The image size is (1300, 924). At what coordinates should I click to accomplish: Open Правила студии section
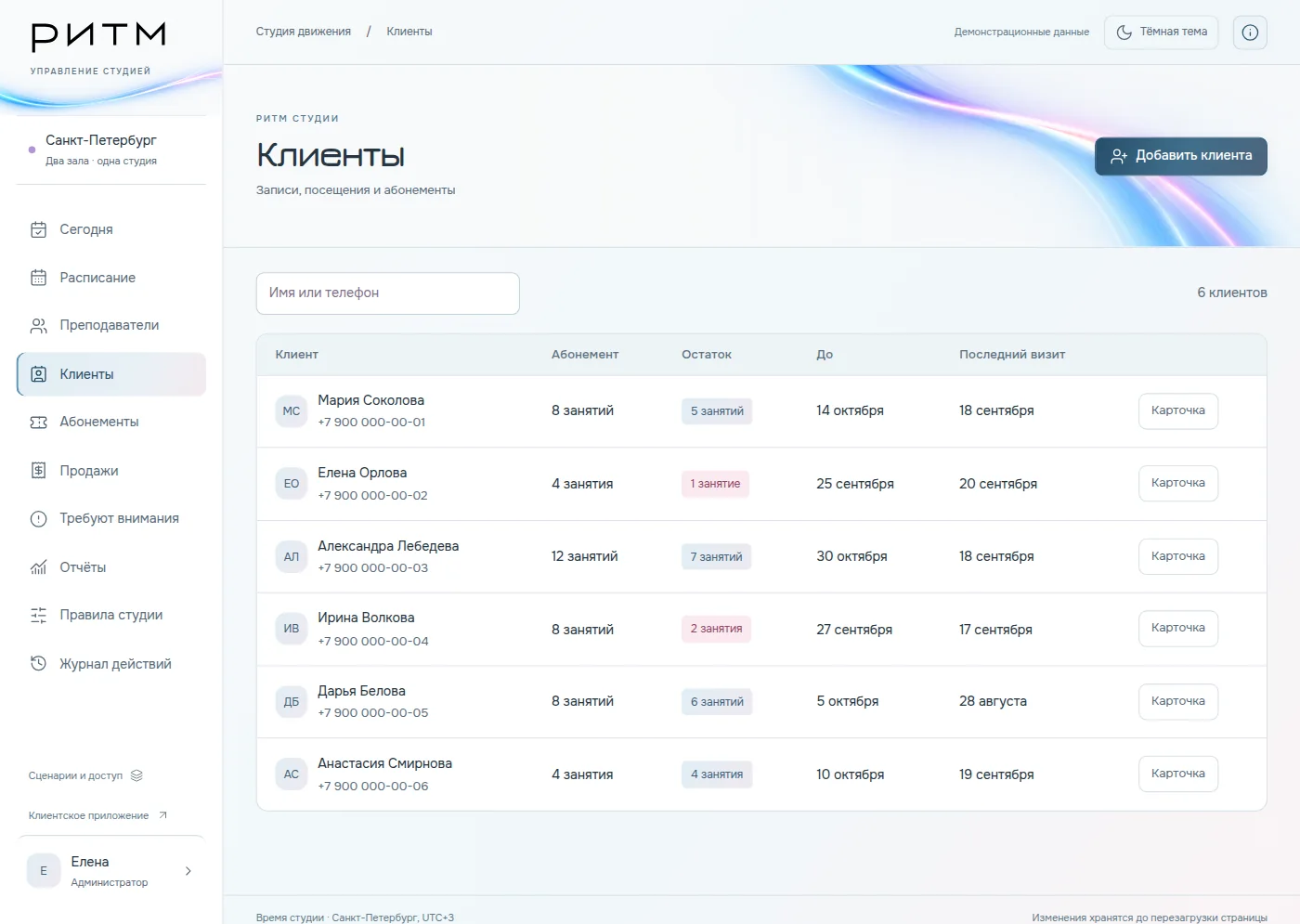[110, 616]
